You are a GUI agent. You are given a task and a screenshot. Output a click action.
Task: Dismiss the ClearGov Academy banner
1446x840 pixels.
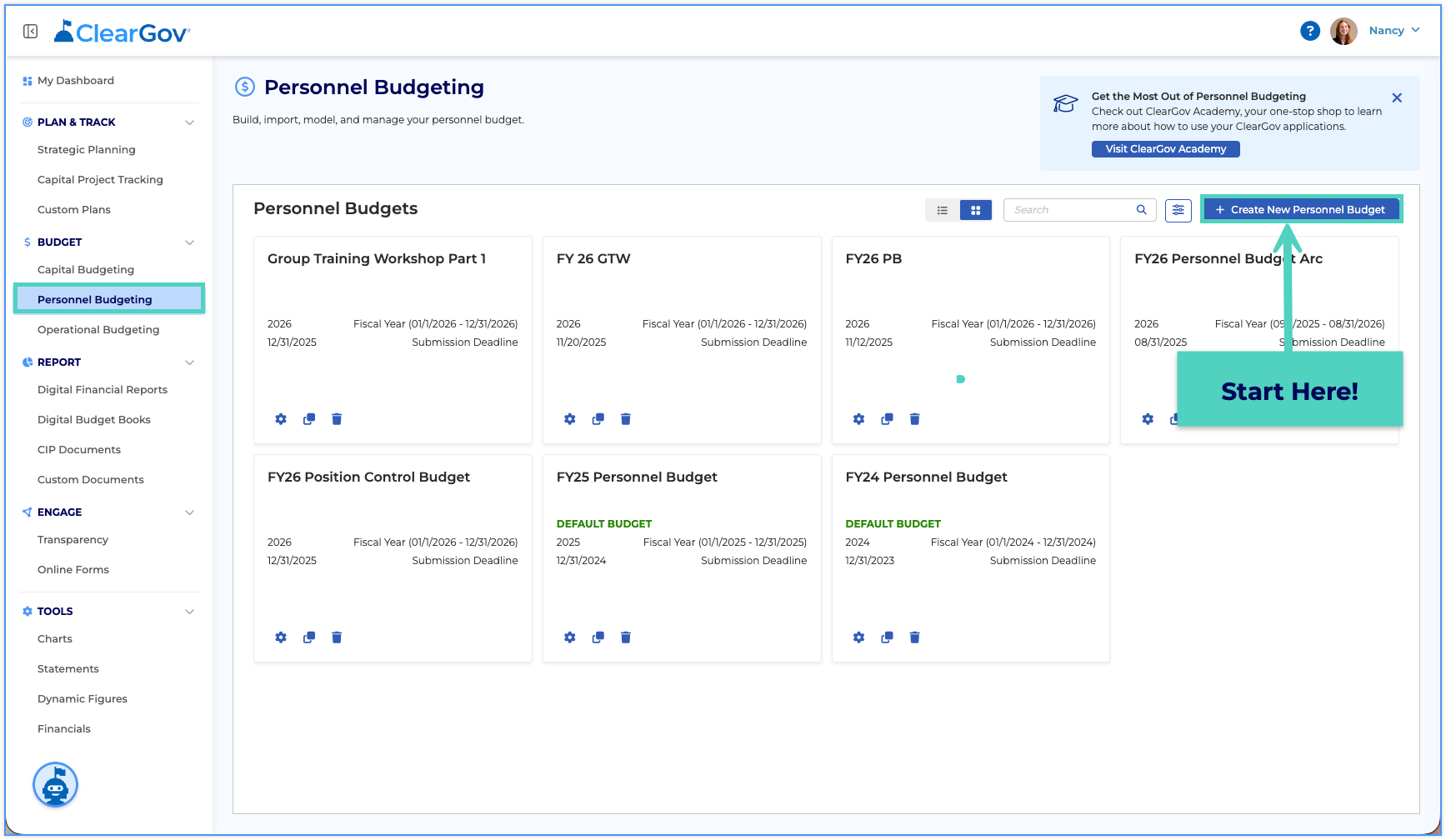[x=1397, y=97]
